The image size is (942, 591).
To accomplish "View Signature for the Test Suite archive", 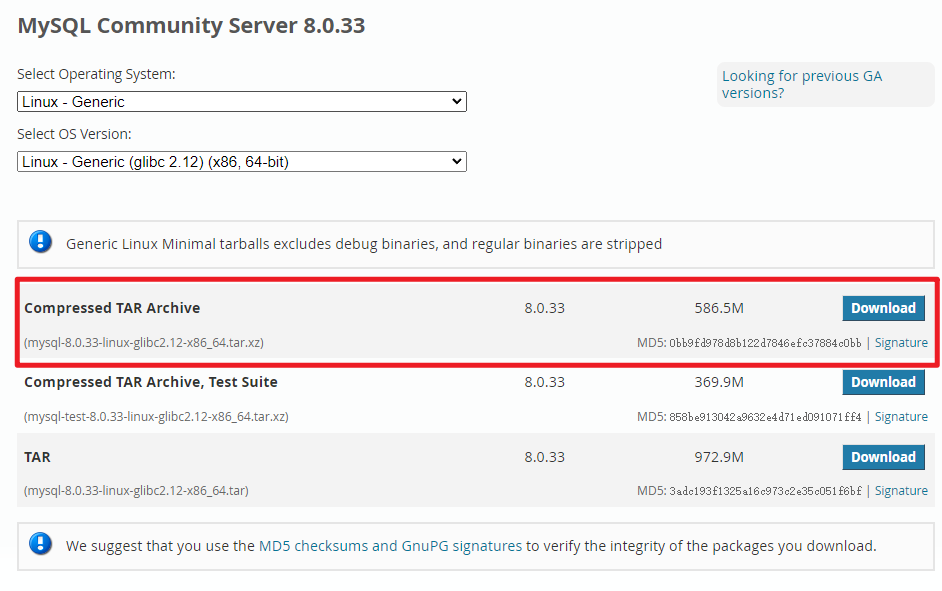I will coord(901,417).
